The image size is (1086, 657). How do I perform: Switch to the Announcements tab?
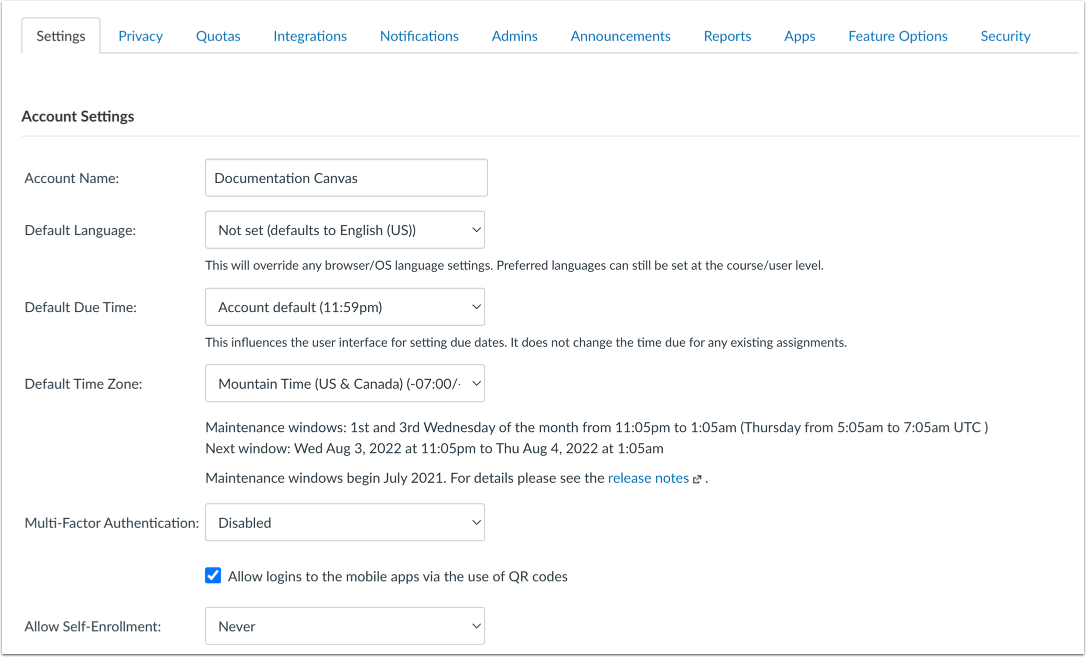point(621,36)
